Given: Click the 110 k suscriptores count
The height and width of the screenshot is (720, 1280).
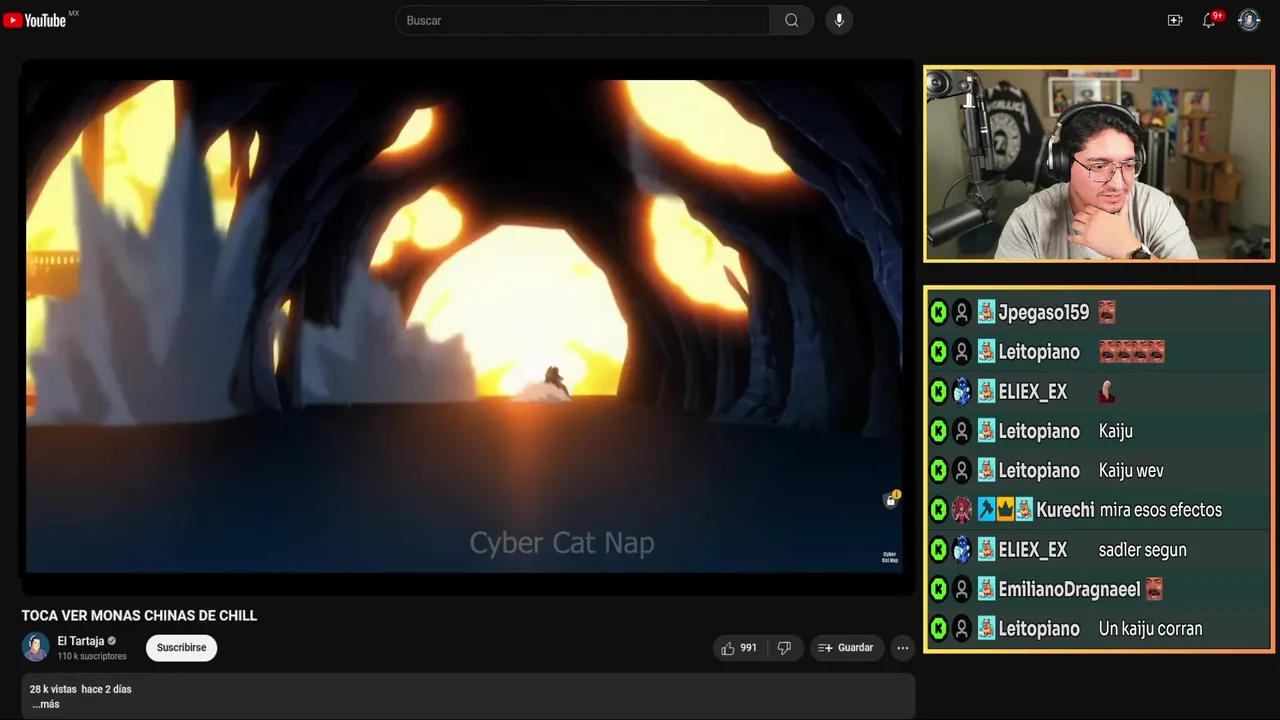Looking at the screenshot, I should coord(92,657).
